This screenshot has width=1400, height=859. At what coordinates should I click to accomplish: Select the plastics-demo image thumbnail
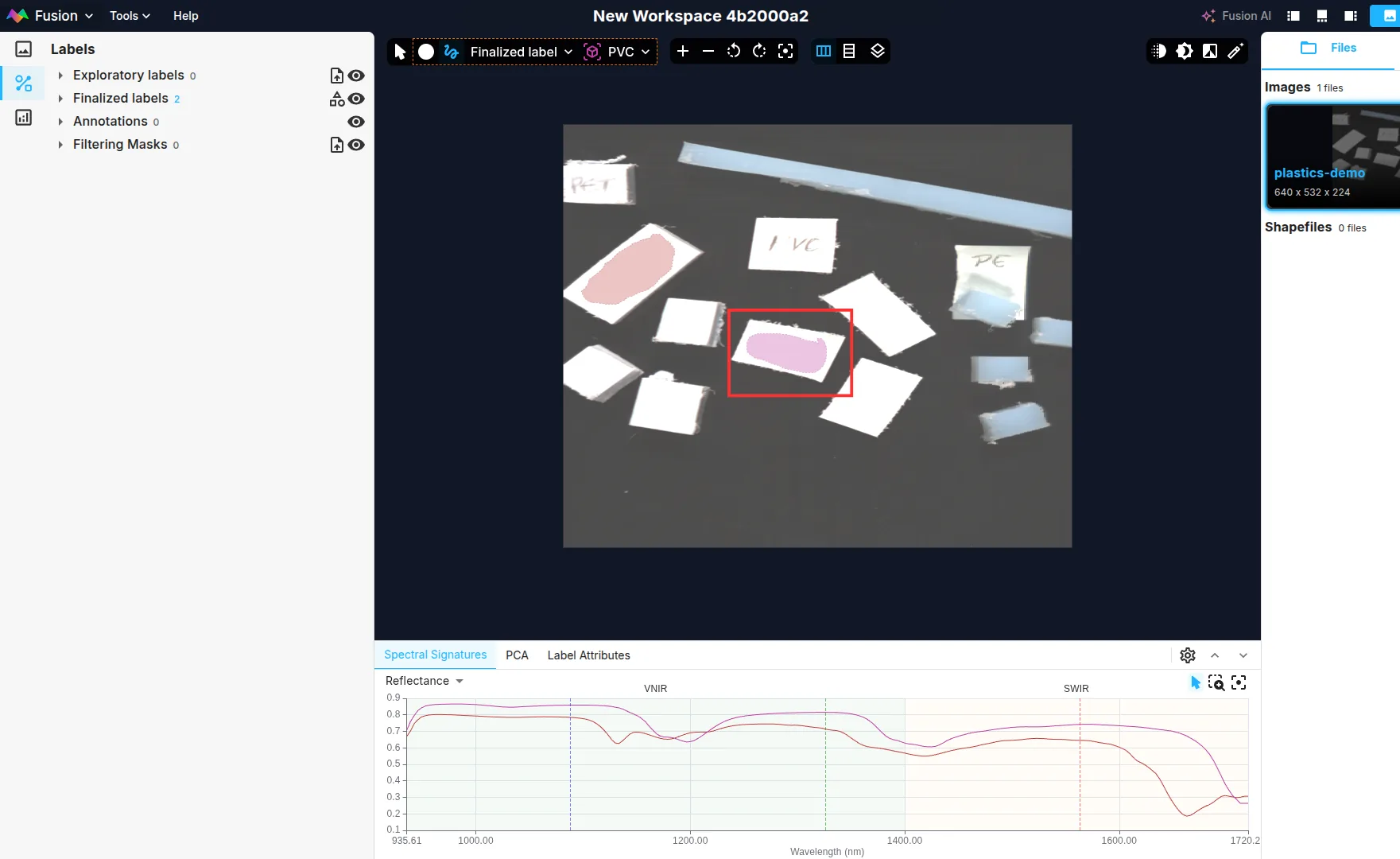click(1332, 157)
